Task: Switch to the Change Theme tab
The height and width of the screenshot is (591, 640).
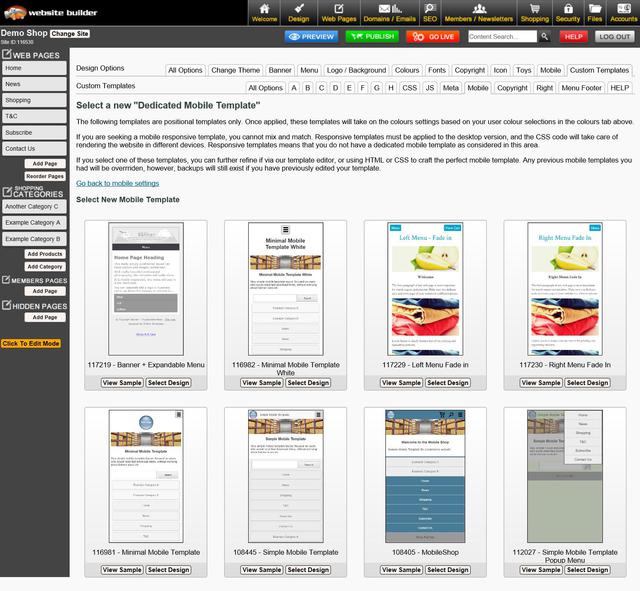Action: pyautogui.click(x=235, y=71)
